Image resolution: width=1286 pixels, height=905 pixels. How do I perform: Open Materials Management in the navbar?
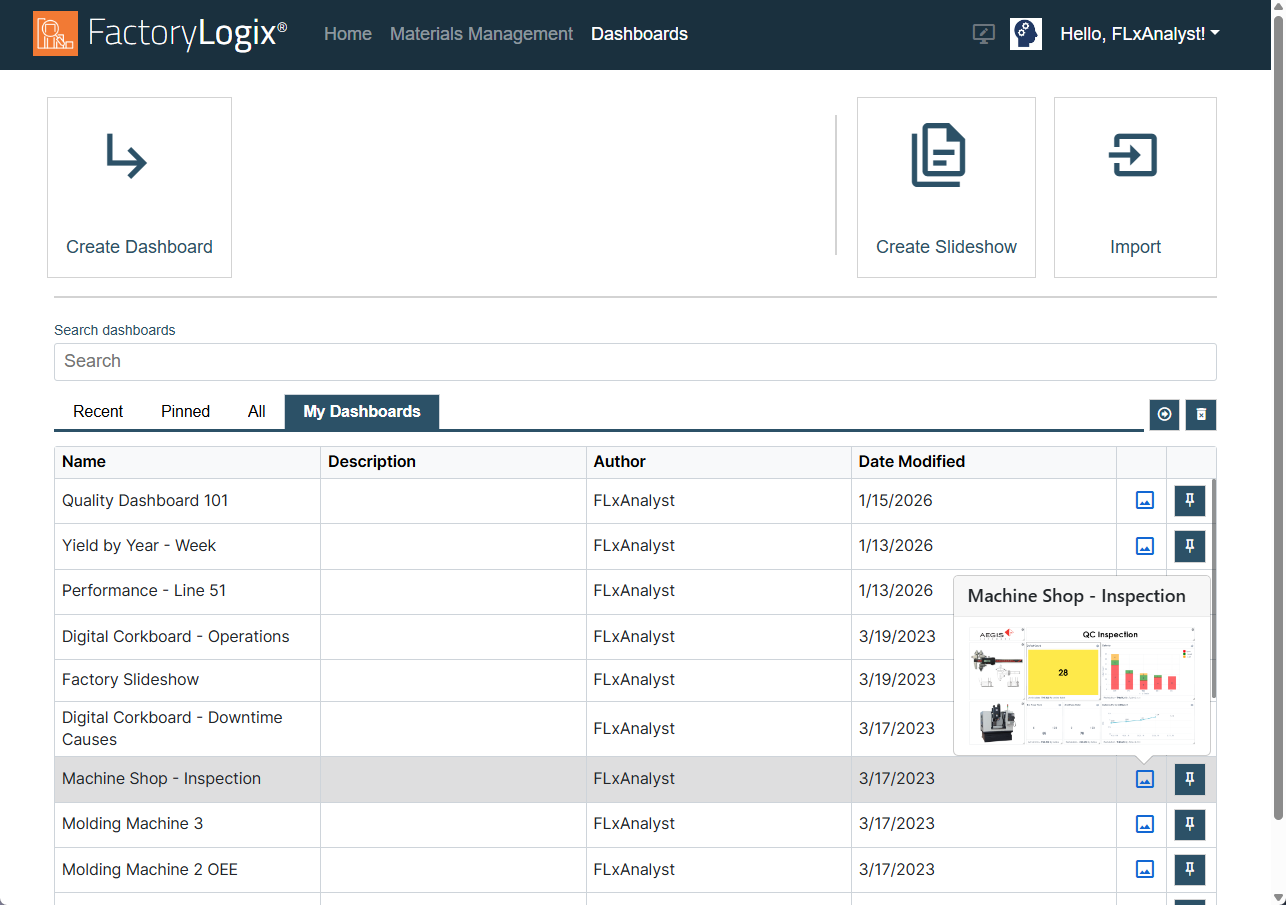tap(481, 34)
